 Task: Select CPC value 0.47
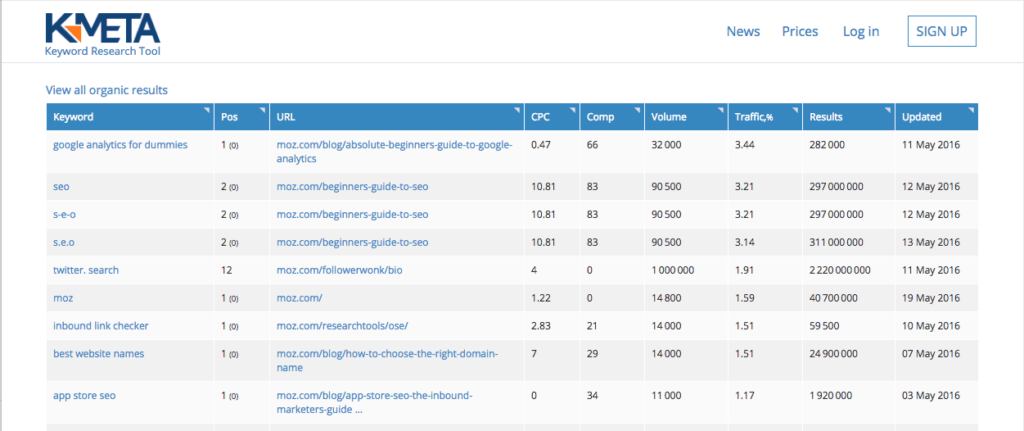pos(541,144)
